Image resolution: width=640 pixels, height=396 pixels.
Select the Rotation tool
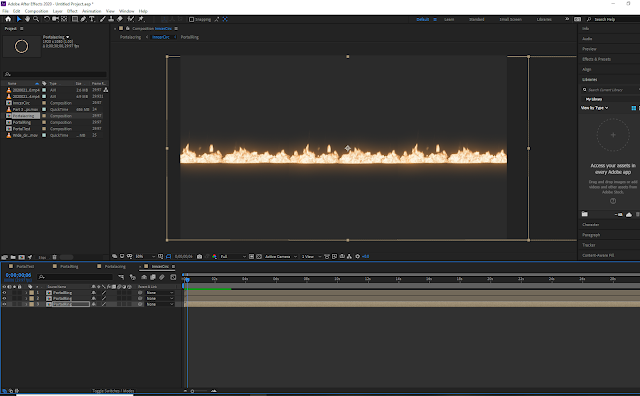pos(47,19)
